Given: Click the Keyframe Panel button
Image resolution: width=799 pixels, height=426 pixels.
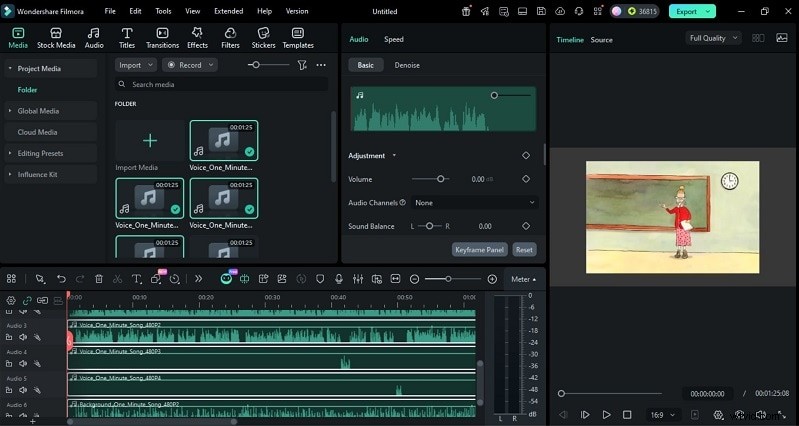Looking at the screenshot, I should (x=480, y=250).
